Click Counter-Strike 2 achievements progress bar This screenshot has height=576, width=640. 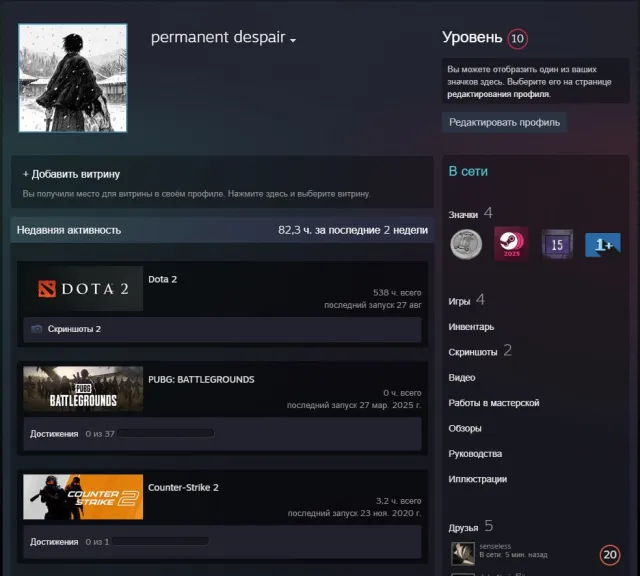(161, 541)
